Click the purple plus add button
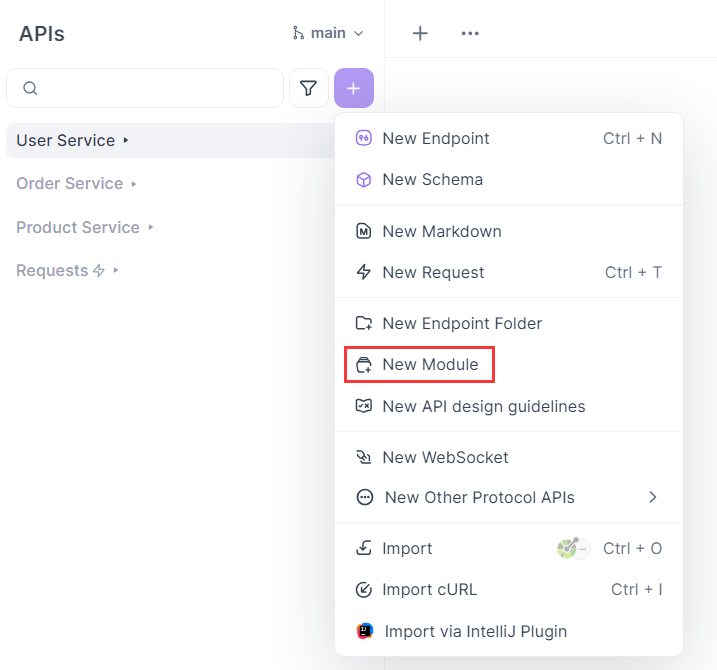Image resolution: width=717 pixels, height=670 pixels. click(x=353, y=88)
